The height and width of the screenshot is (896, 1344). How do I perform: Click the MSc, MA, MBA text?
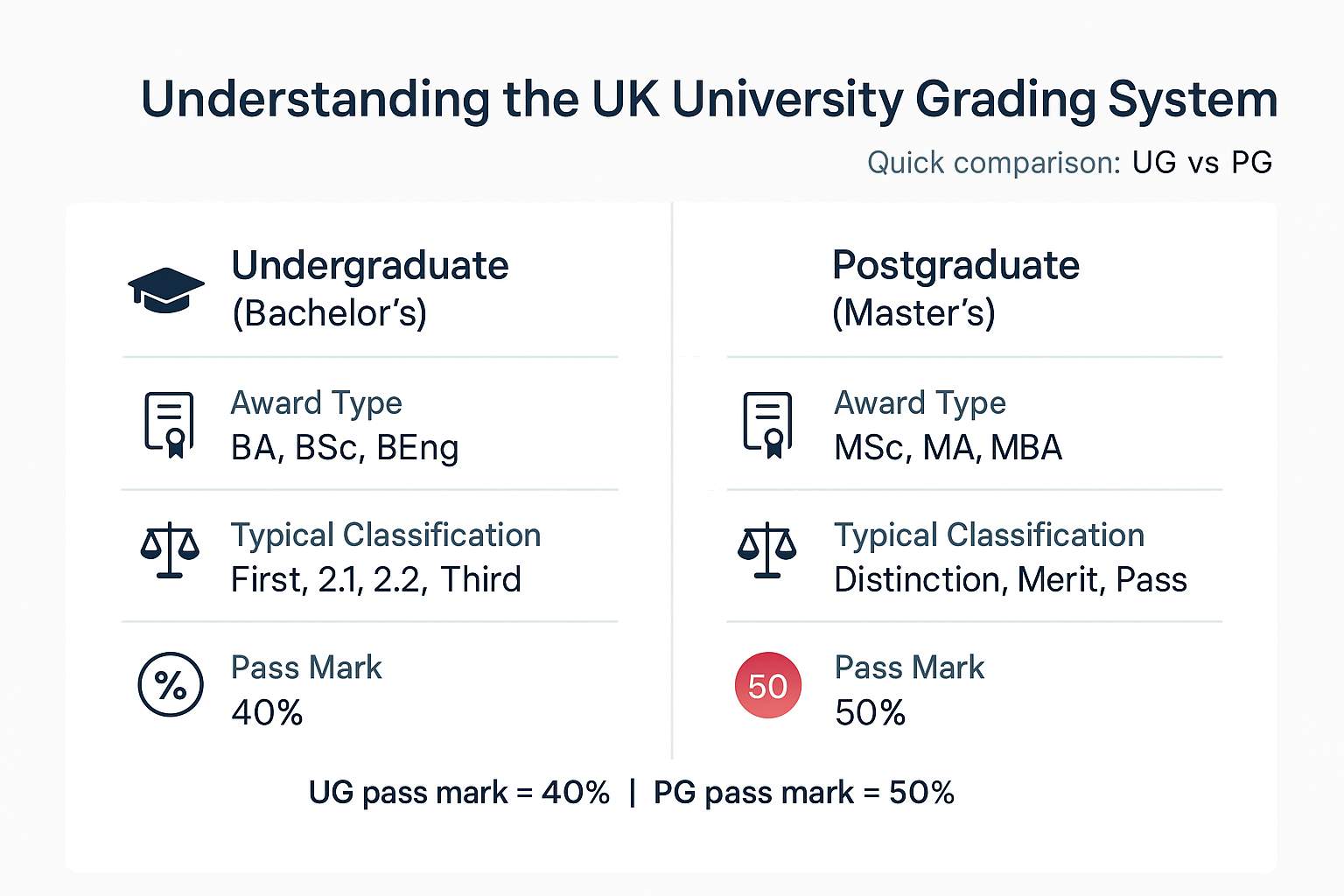948,448
